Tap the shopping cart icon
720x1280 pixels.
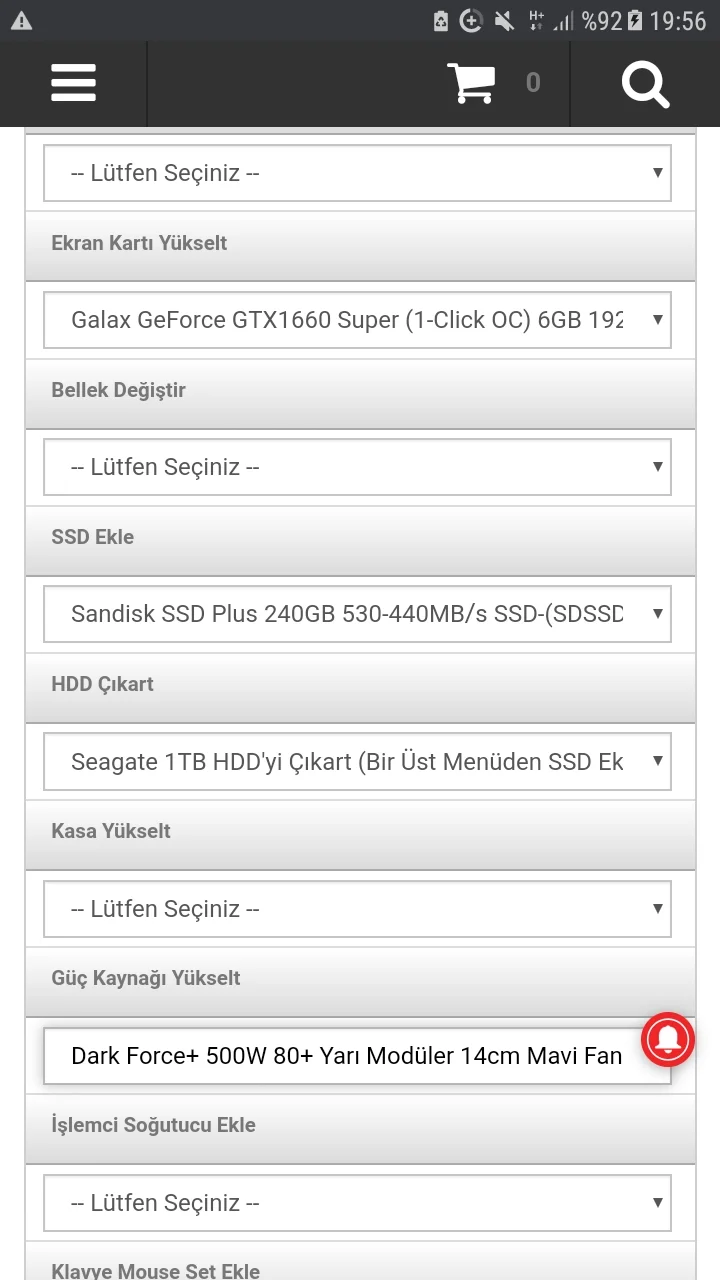[x=470, y=83]
